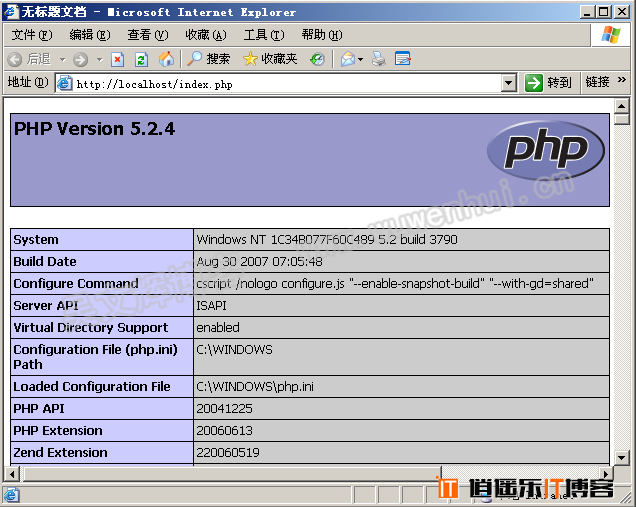Open the Favorites (收藏夹) star button
Screen dimensions: 636x507
[x=270, y=59]
